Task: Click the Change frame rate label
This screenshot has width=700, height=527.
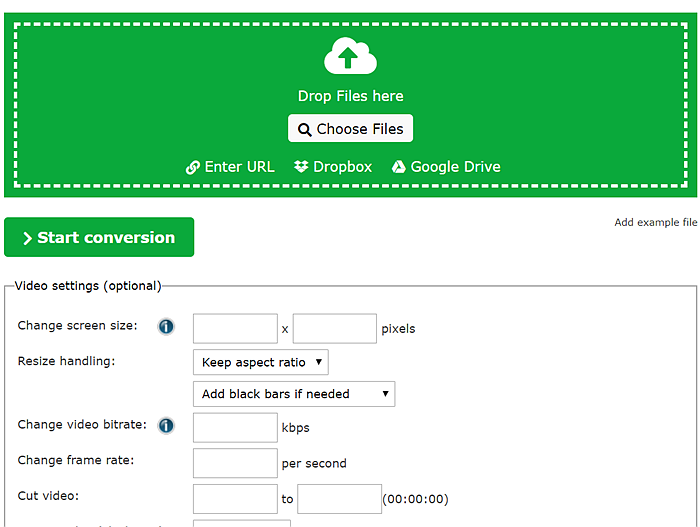Action: [x=76, y=460]
